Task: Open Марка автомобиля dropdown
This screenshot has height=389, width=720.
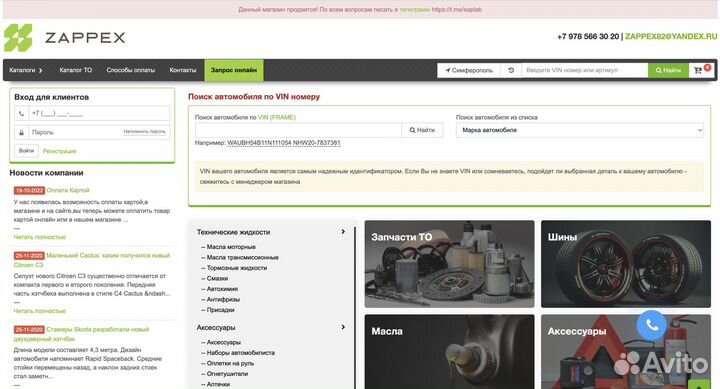Action: [x=579, y=130]
